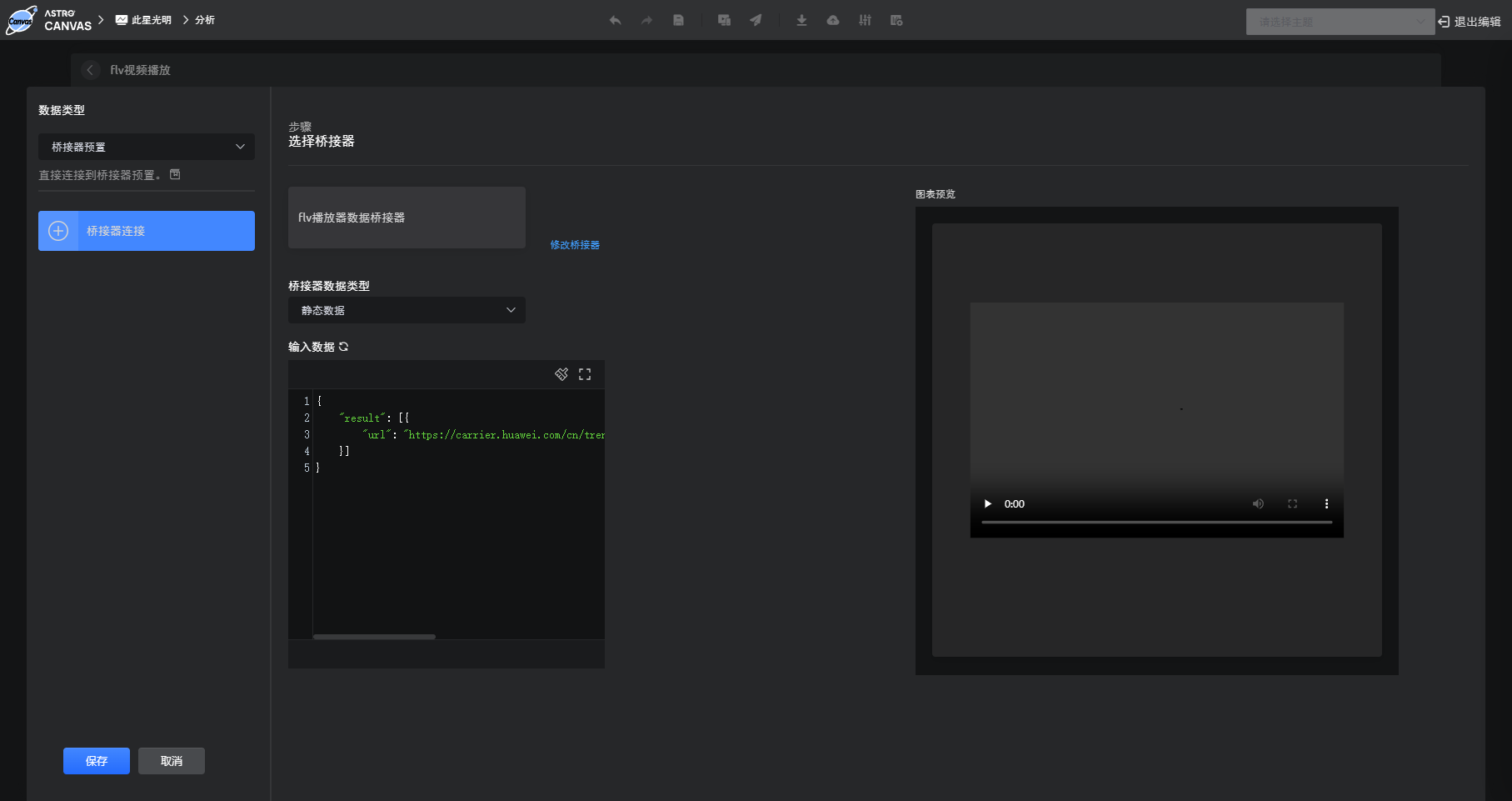Open the 静态数据 bridge data type dropdown
This screenshot has height=801, width=1512.
pos(407,310)
